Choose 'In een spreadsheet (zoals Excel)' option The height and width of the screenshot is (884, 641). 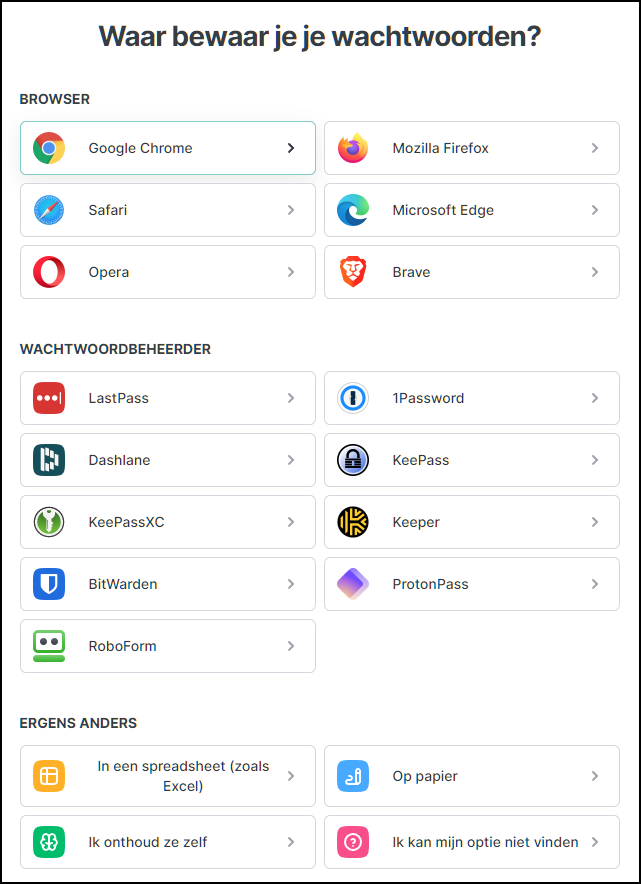(168, 776)
